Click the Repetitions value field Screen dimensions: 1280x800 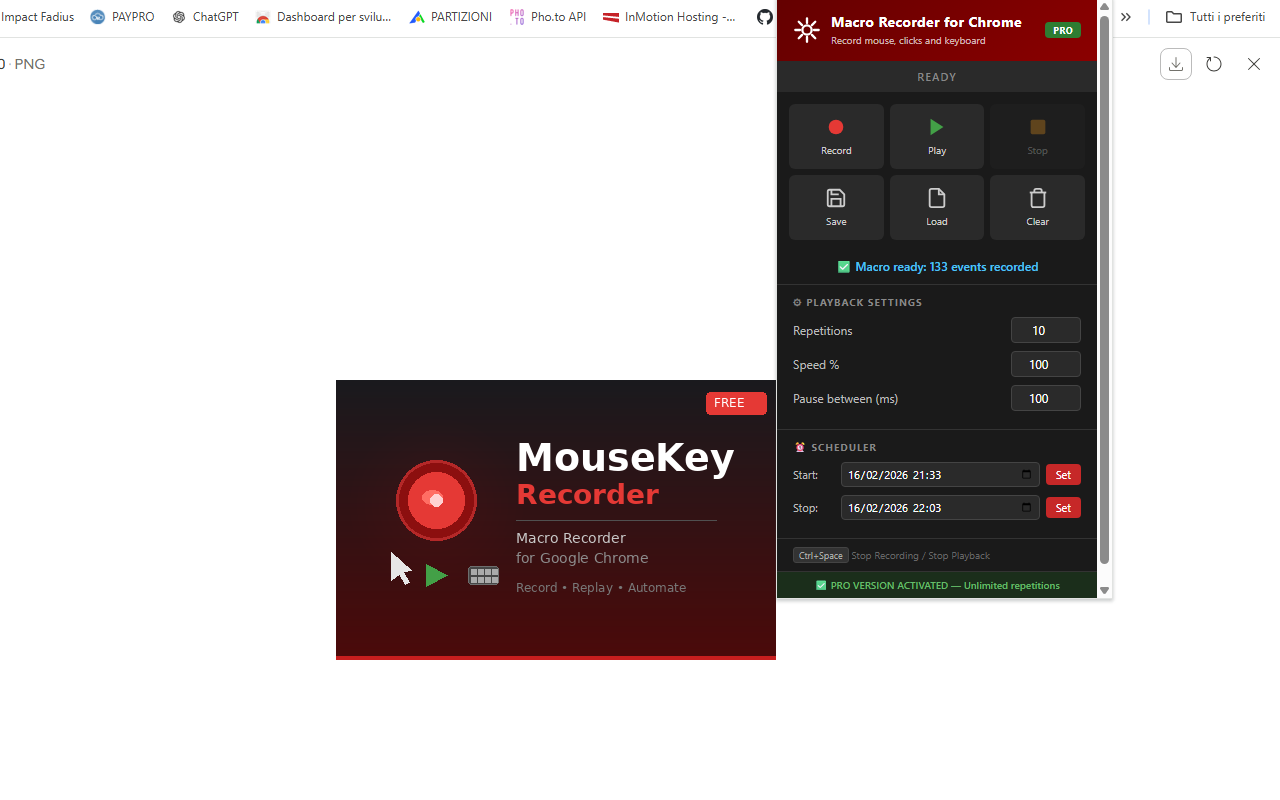(x=1045, y=330)
